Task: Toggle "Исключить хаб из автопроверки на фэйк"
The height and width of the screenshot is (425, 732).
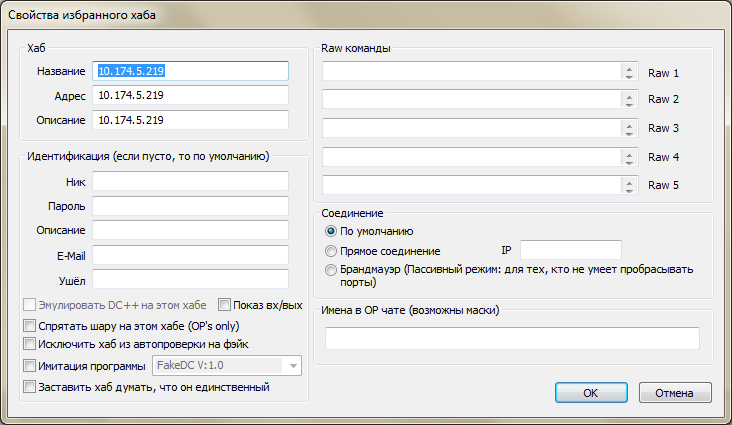Action: pyautogui.click(x=29, y=346)
